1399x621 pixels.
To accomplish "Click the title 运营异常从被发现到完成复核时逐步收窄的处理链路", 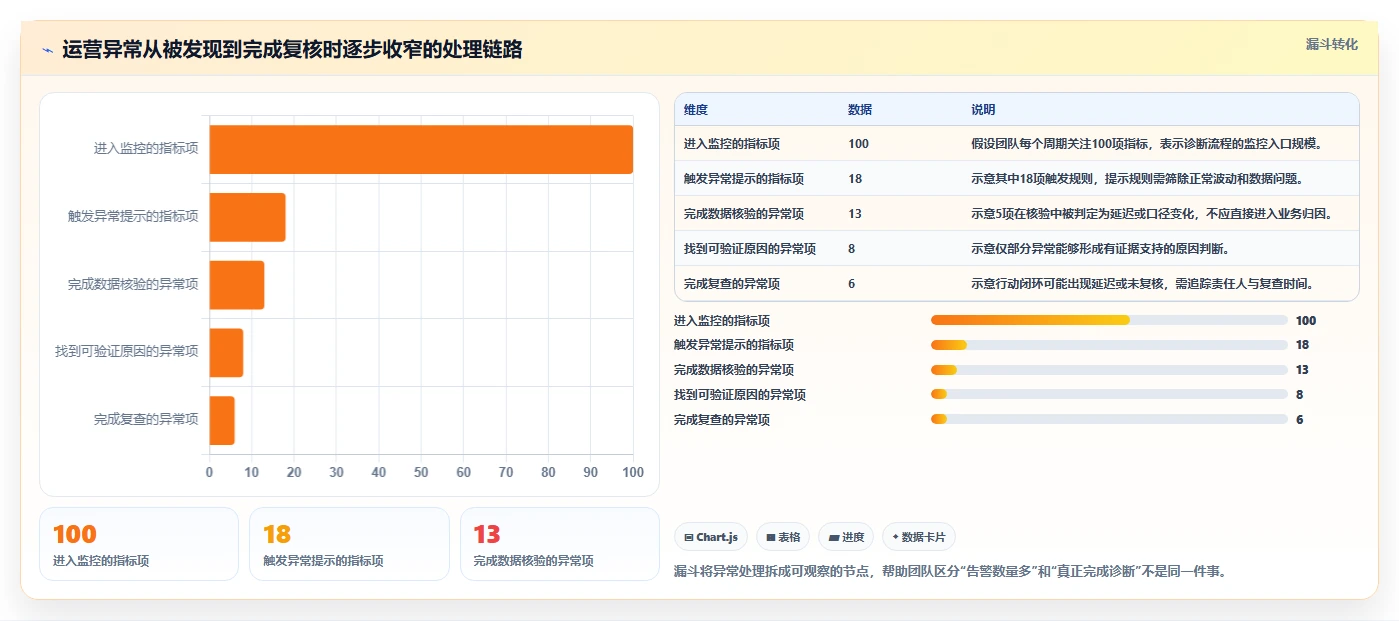I will (292, 50).
